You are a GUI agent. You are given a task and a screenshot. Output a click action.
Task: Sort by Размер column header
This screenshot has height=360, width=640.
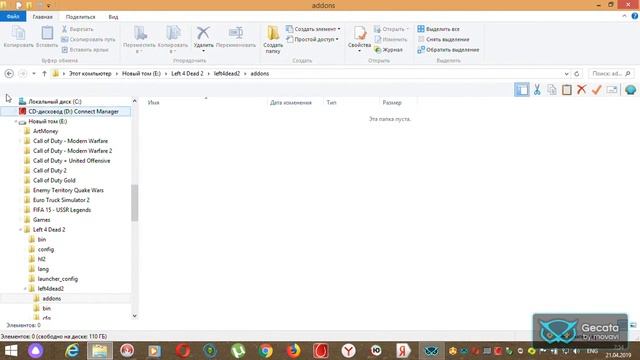click(392, 103)
